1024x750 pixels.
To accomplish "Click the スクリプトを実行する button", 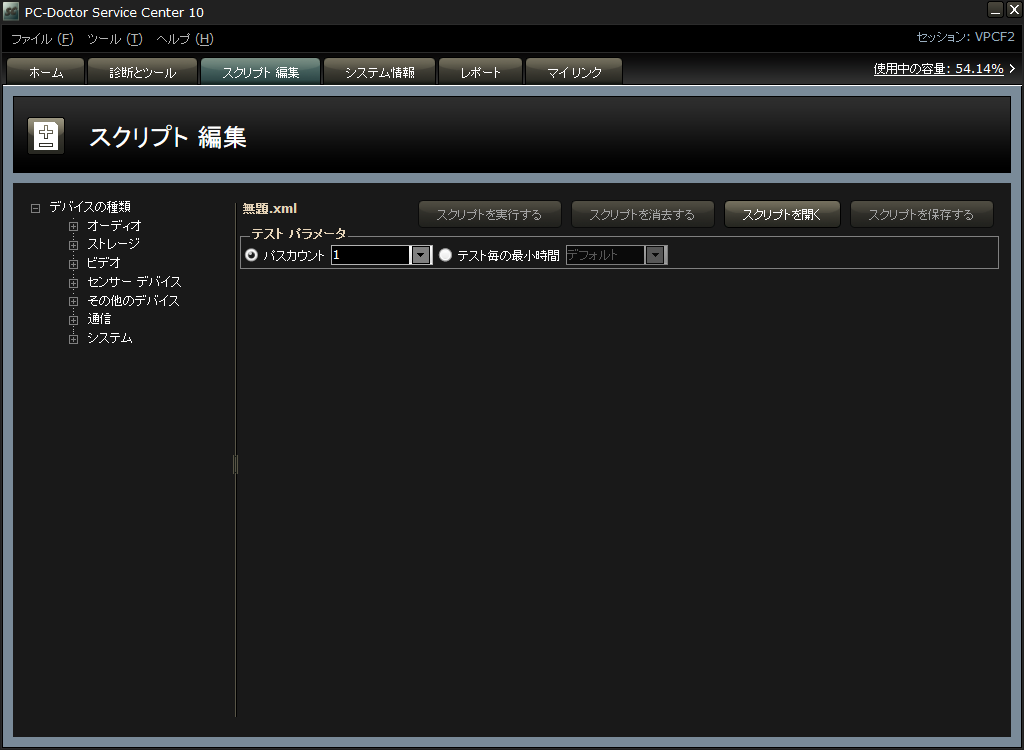I will 489,214.
